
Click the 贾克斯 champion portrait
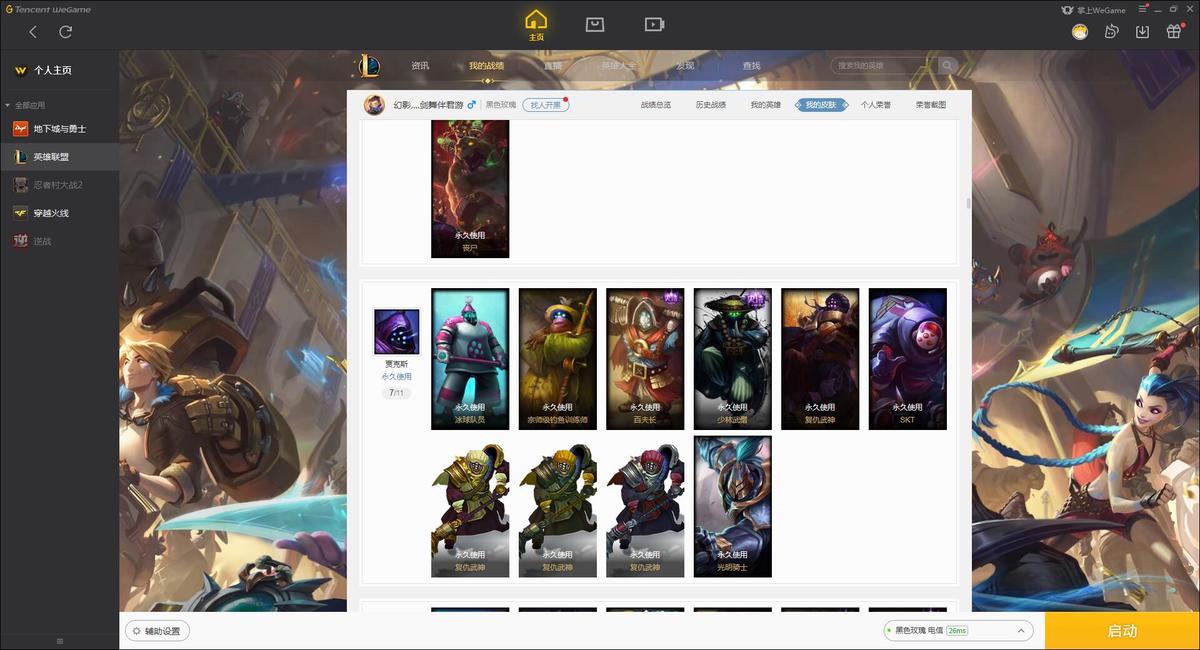coord(397,332)
